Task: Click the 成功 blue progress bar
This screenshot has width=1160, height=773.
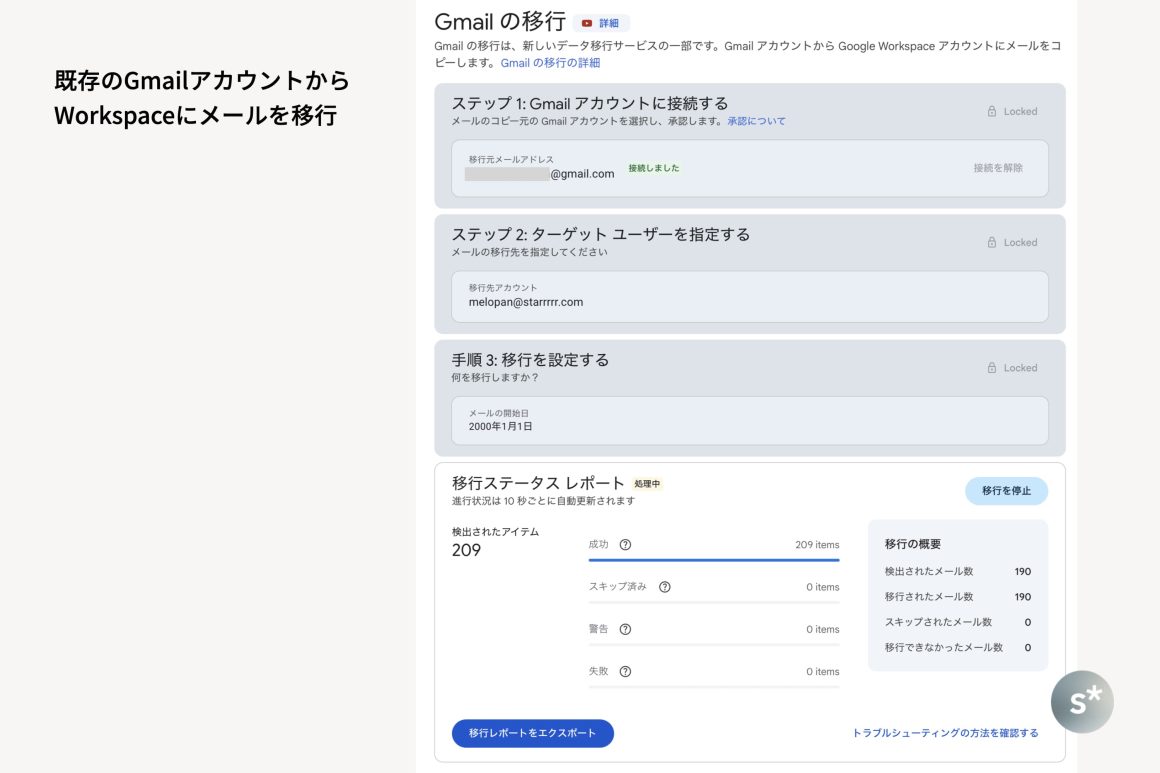Action: click(x=713, y=560)
